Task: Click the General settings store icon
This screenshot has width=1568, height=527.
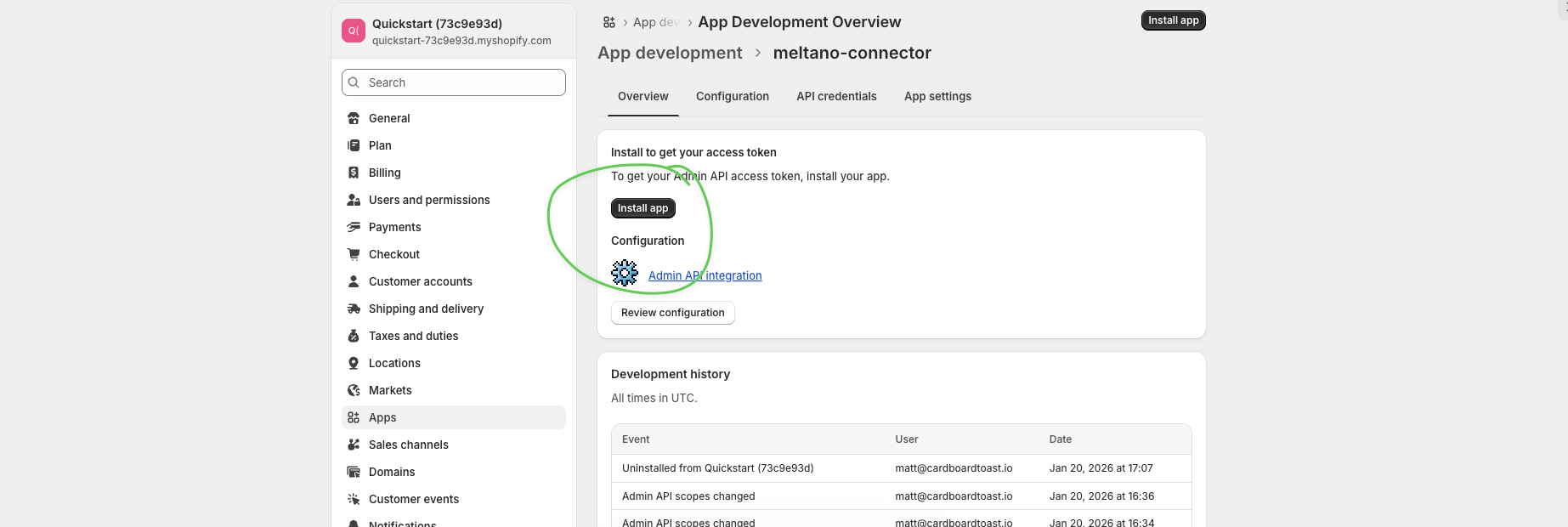Action: pyautogui.click(x=354, y=118)
